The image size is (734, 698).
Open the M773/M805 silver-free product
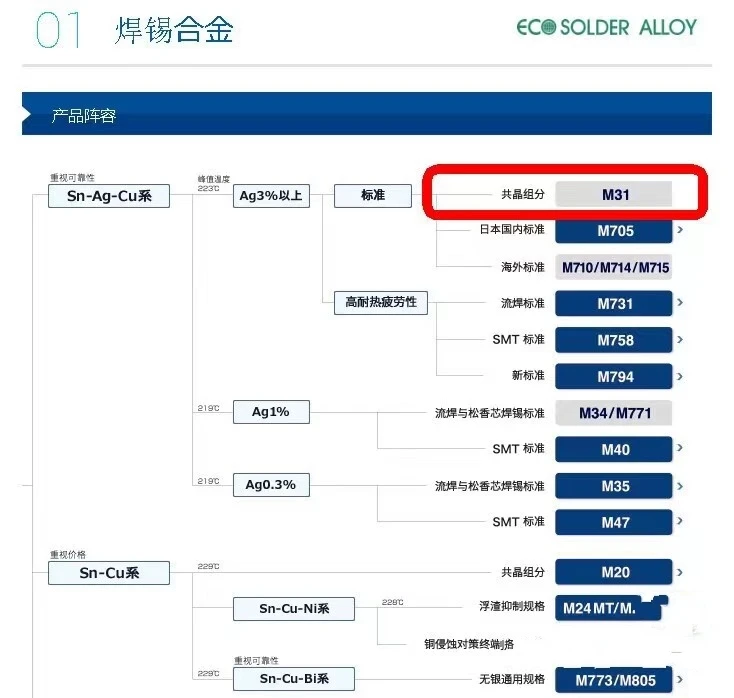[614, 680]
